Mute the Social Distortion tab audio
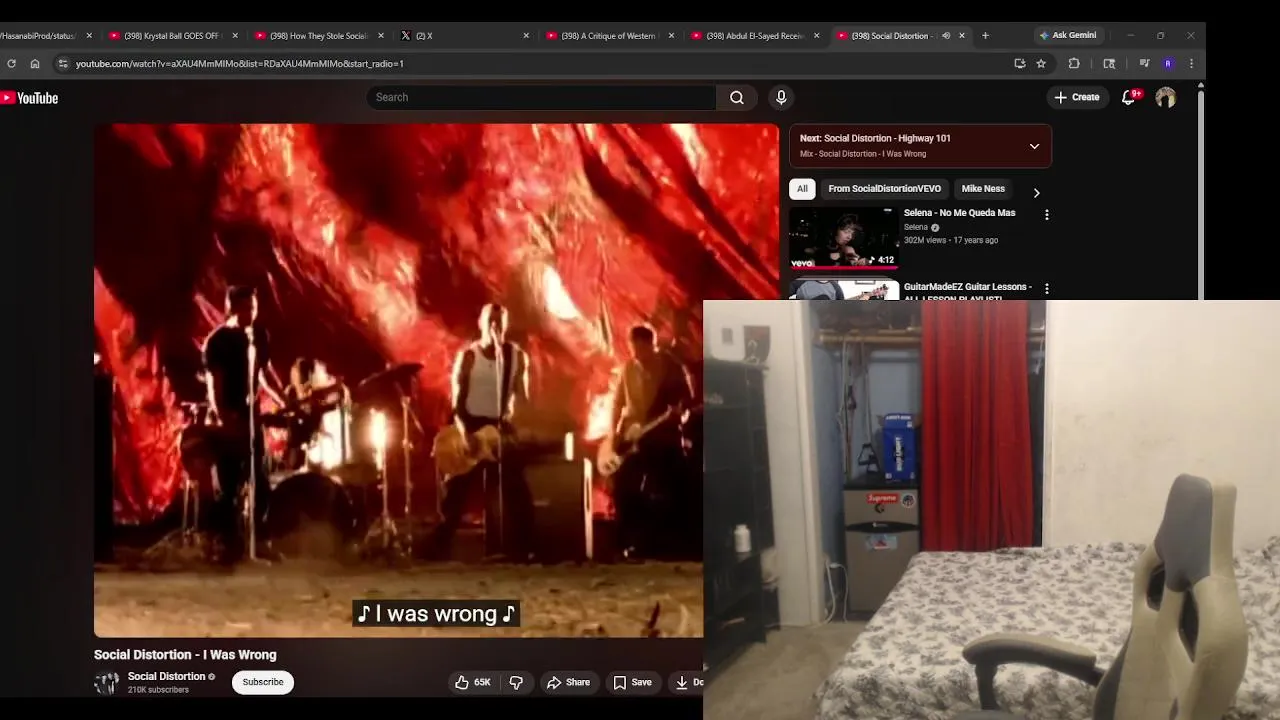This screenshot has width=1280, height=720. click(x=945, y=36)
